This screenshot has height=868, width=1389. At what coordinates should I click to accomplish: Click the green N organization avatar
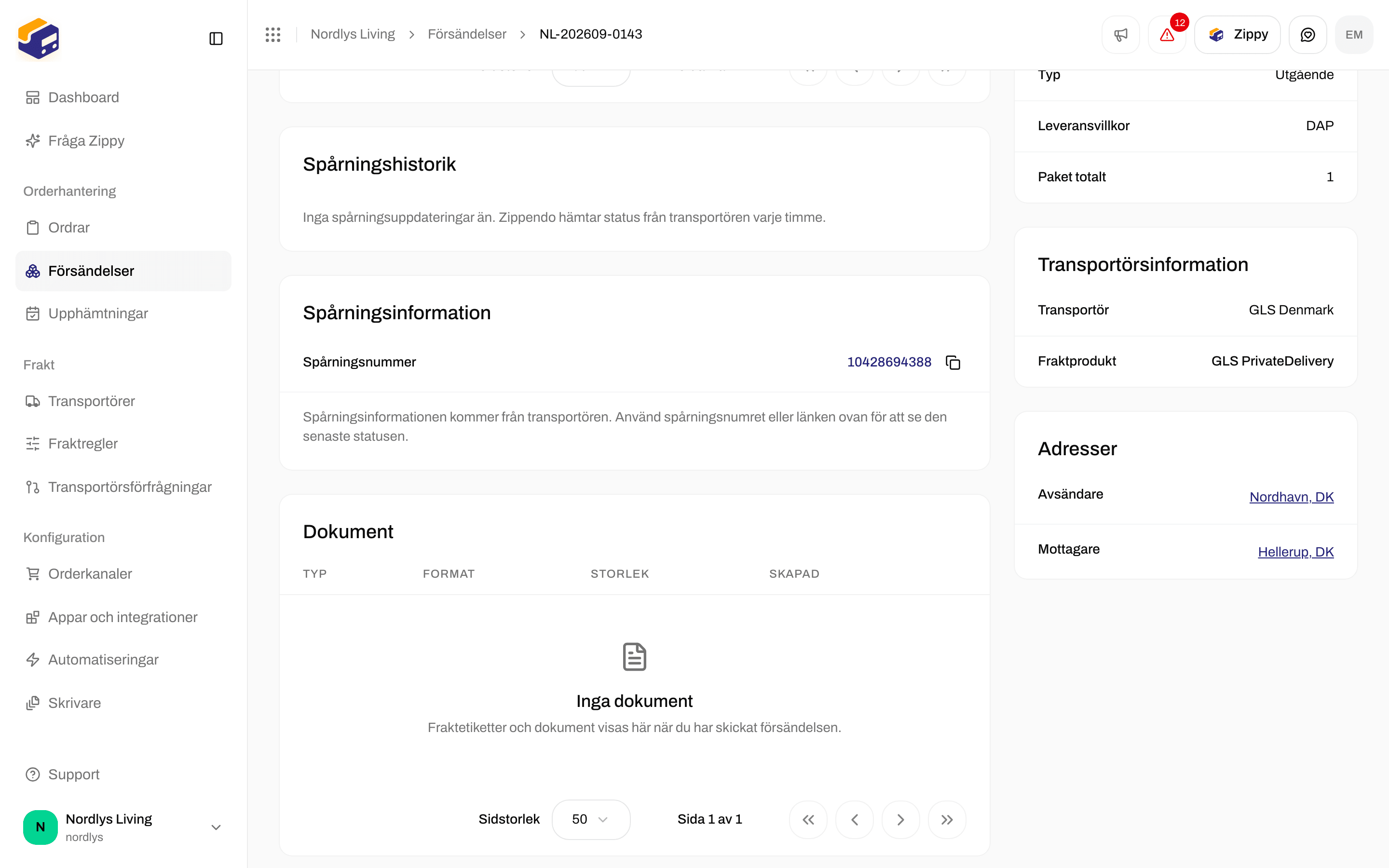coord(40,827)
